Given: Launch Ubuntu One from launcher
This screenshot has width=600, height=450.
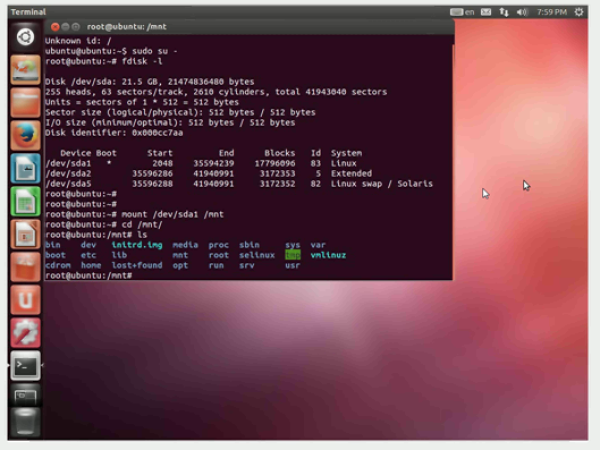Looking at the screenshot, I should (x=26, y=300).
